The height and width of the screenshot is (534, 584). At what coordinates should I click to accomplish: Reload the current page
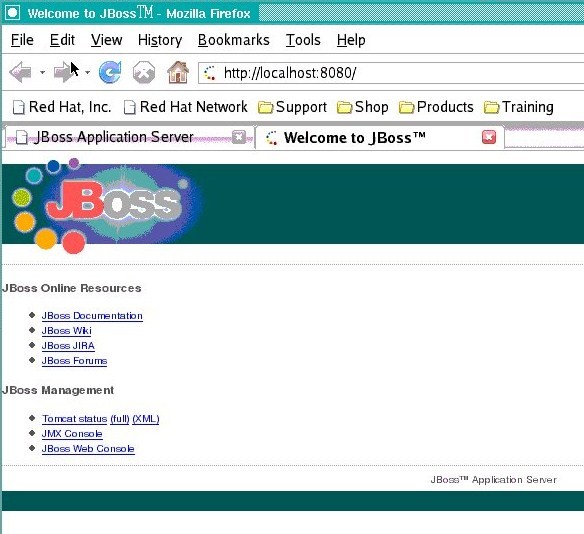pyautogui.click(x=110, y=72)
